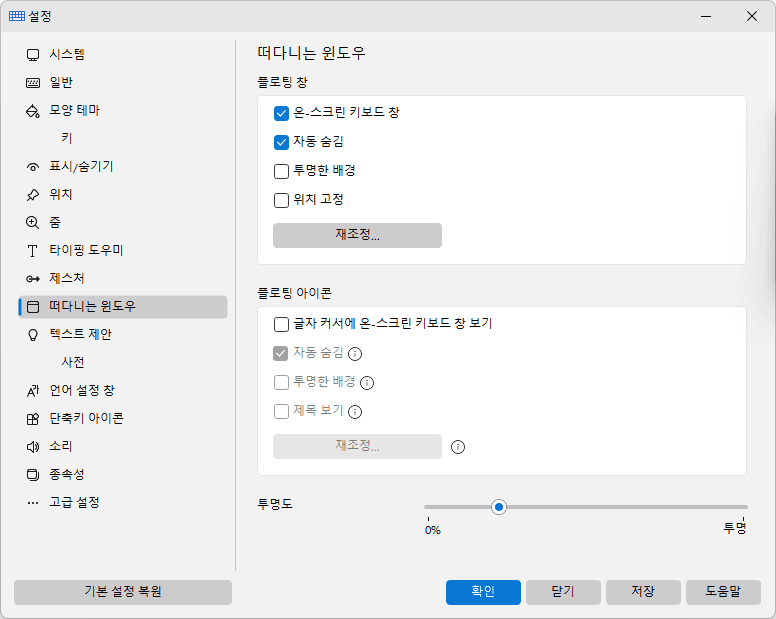Click the 줌 magnifier icon
Screen dimensions: 776x619
coord(33,223)
